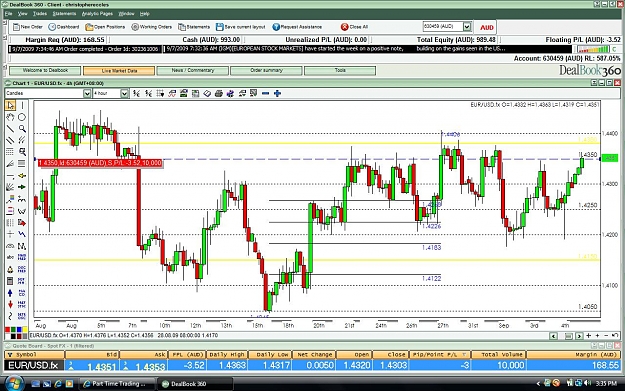Image resolution: width=625 pixels, height=391 pixels.
Task: Zoom out with blue minus icon
Action: pos(265,93)
